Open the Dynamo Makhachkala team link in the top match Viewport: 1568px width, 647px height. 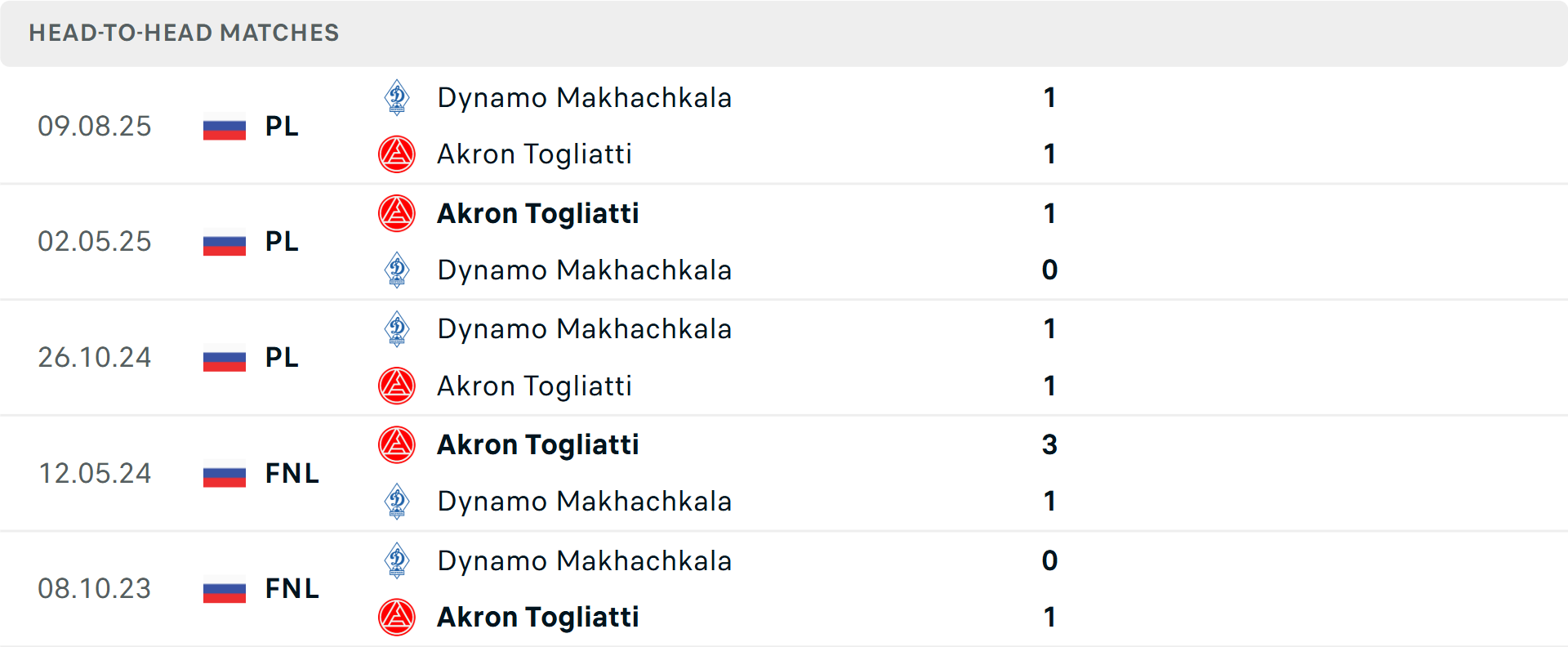(x=585, y=97)
